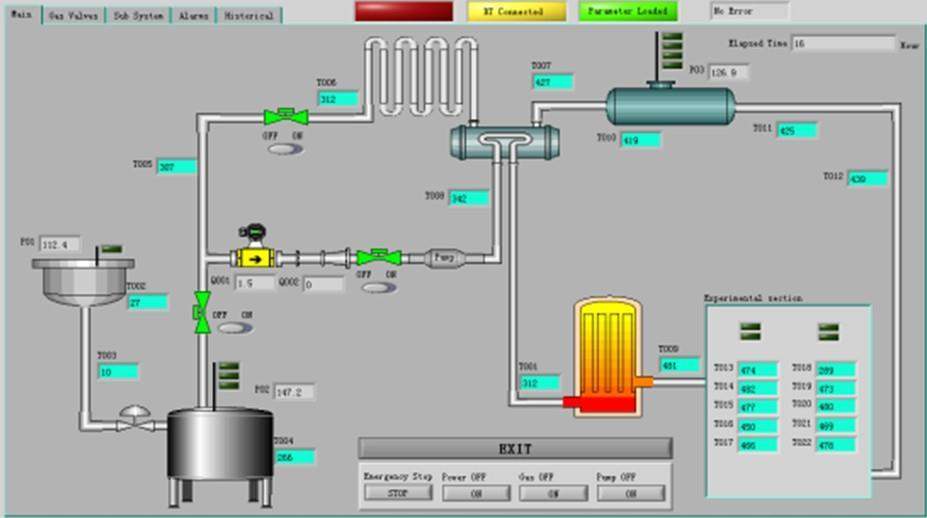Viewport: 927px width, 518px height.
Task: Click the Pump symbol on the pipeline
Action: pos(445,258)
